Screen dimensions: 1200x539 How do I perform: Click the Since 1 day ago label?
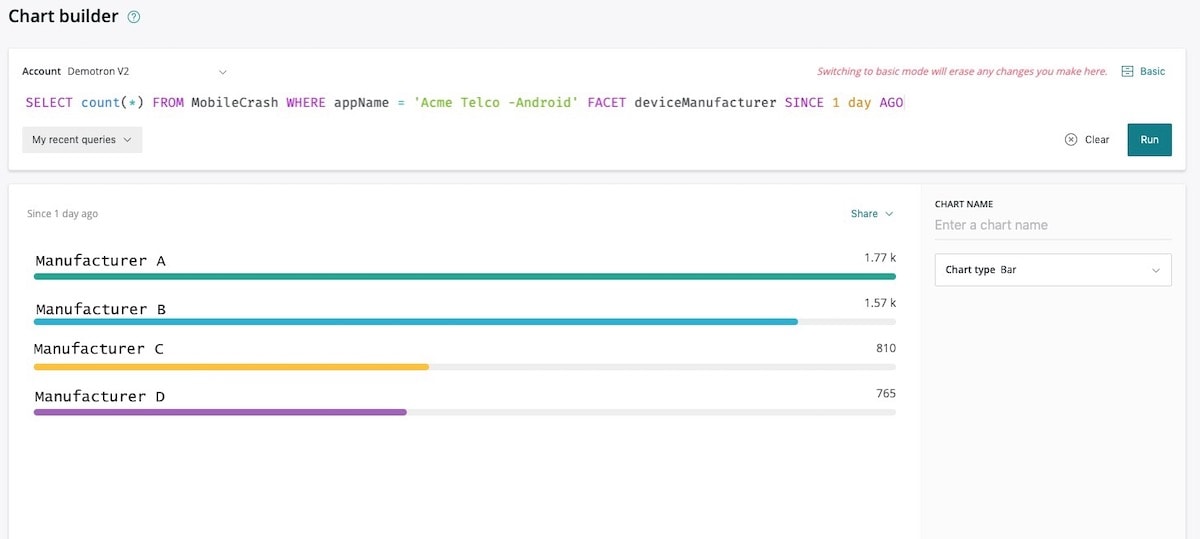pyautogui.click(x=62, y=214)
